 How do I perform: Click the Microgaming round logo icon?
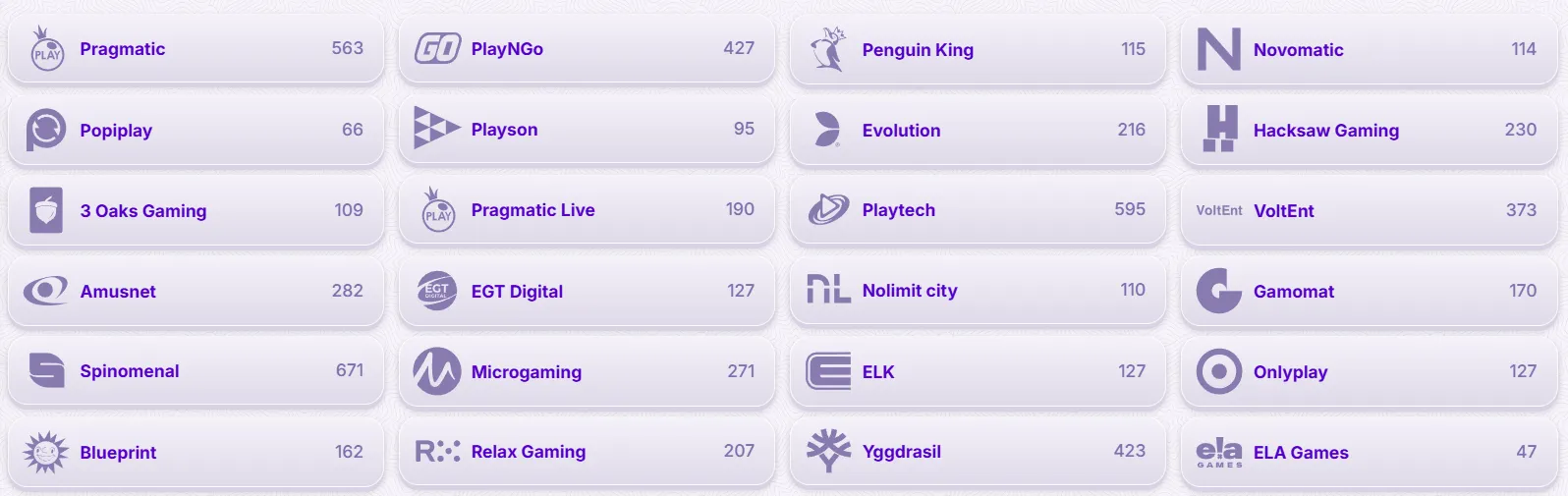point(437,371)
